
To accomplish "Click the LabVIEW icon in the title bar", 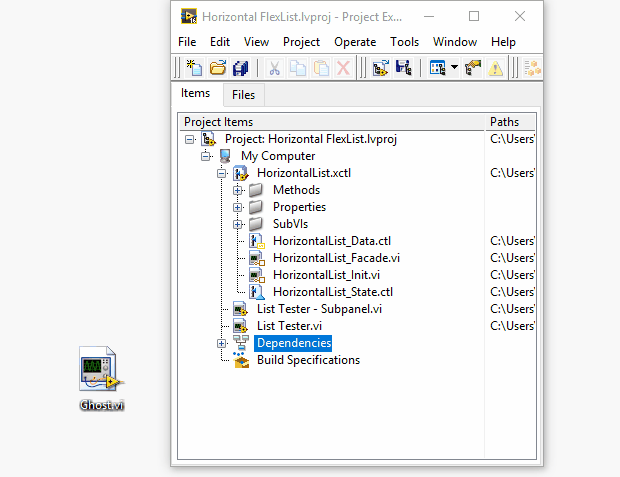I will click(189, 16).
